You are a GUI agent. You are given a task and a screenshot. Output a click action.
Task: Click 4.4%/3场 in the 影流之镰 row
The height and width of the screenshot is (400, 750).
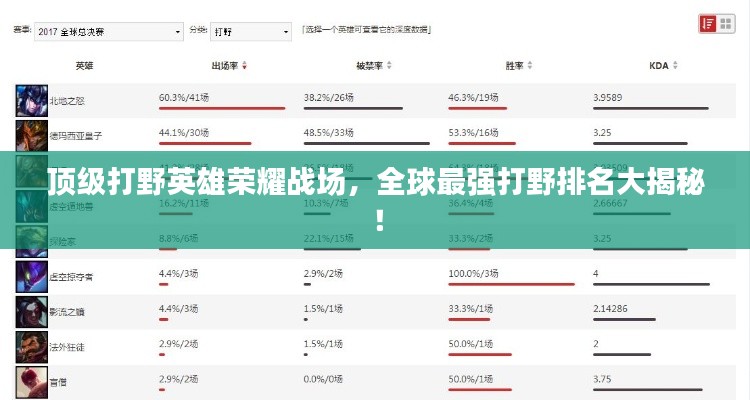pos(178,309)
